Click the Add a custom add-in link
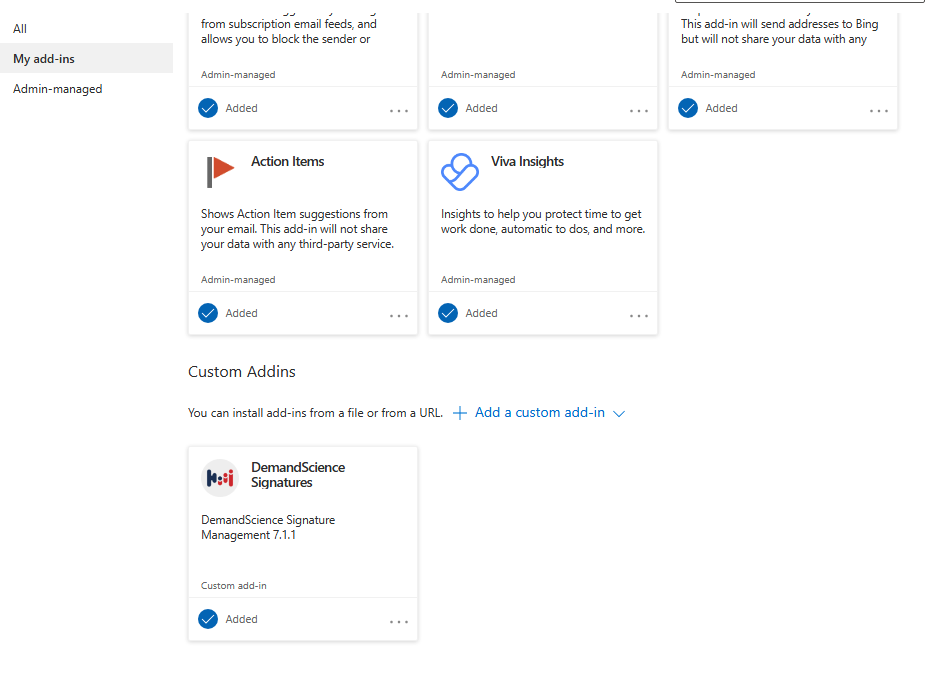Screen dimensions: 928x676 coord(540,413)
